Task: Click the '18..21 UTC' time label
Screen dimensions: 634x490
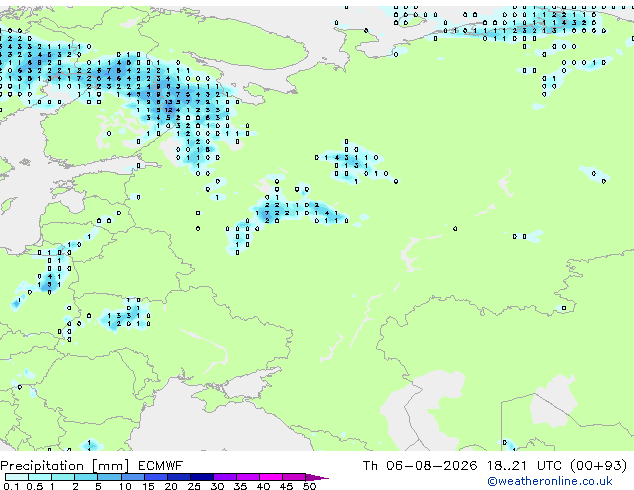Action: (x=524, y=466)
